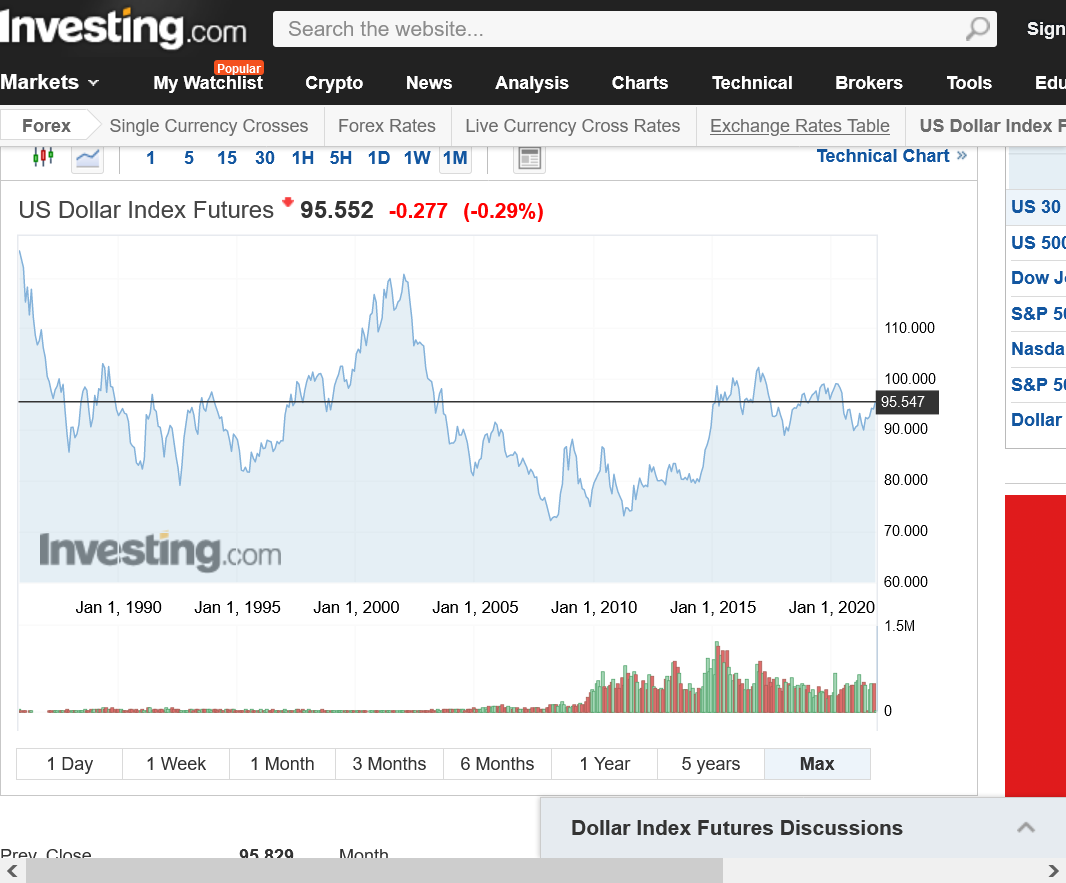Image resolution: width=1066 pixels, height=883 pixels.
Task: Select the 1 Day time range
Action: click(x=69, y=764)
